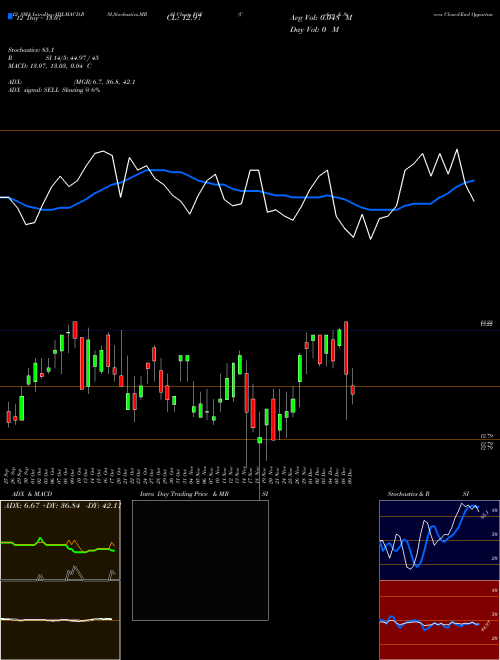Open the blue Stochastics chart panel
This screenshot has height=660, width=500.
click(x=439, y=540)
